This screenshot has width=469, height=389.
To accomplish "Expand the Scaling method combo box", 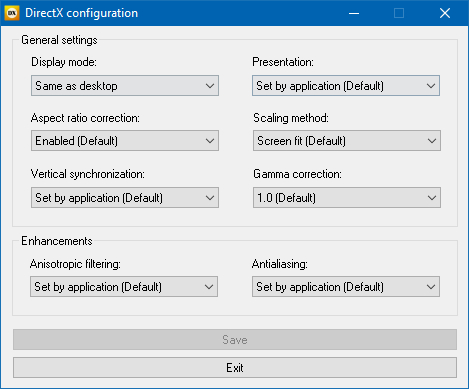I will click(347, 141).
